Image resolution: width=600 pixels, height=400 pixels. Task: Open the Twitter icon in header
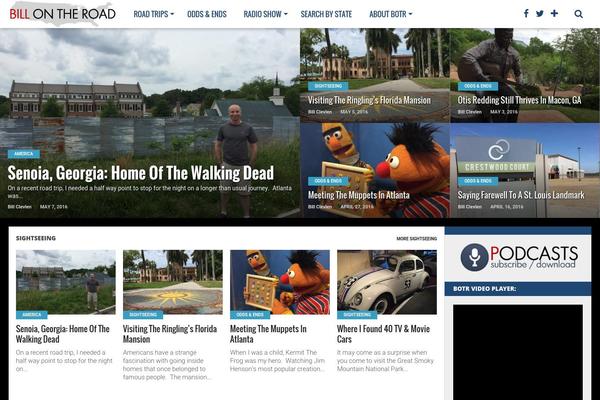(x=540, y=14)
